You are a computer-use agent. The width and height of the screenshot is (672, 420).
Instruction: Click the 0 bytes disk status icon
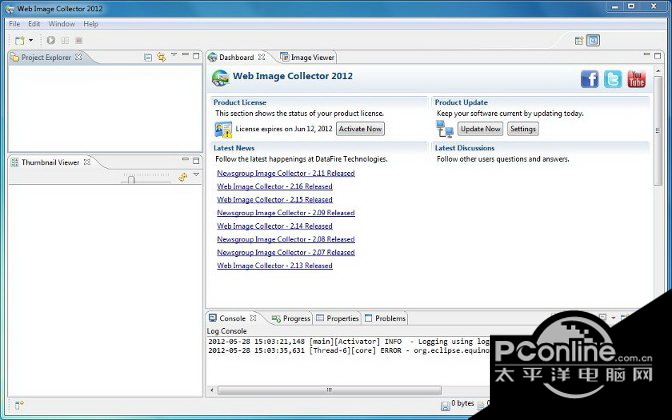[x=445, y=405]
